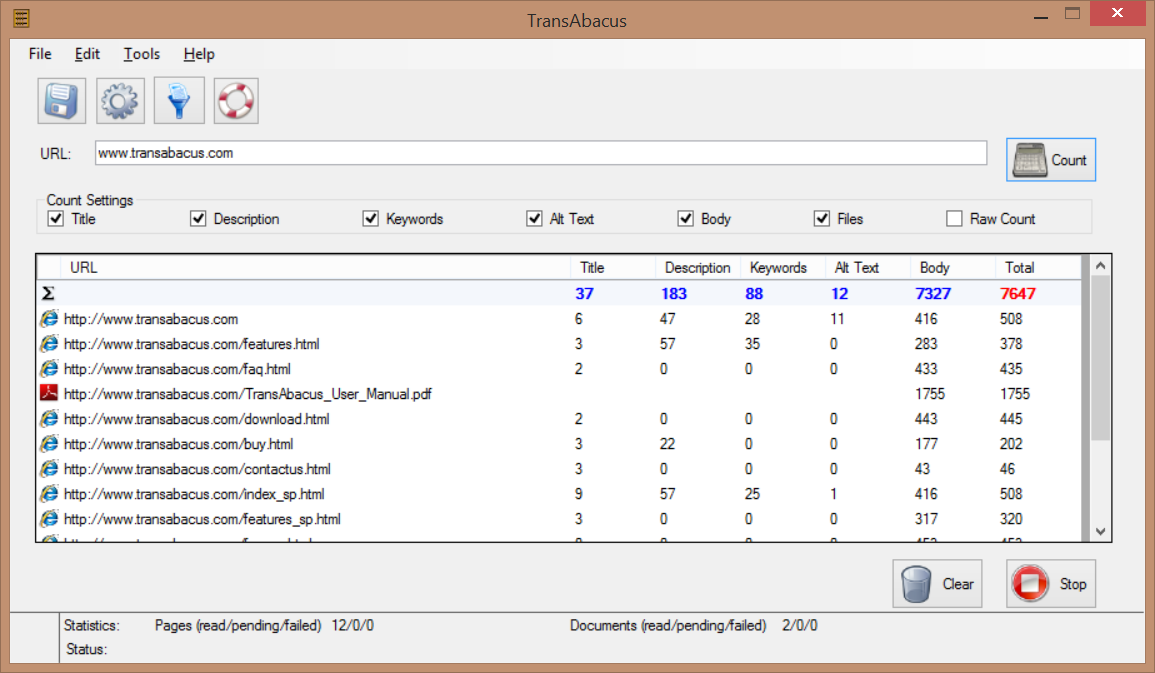Select the contactus.html URL text

[197, 469]
